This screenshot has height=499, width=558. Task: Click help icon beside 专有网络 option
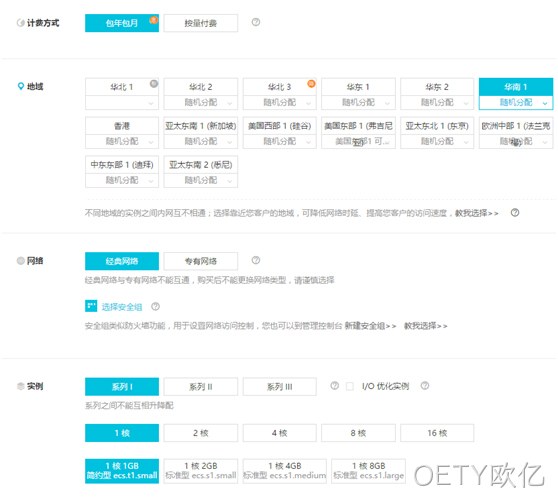[256, 260]
